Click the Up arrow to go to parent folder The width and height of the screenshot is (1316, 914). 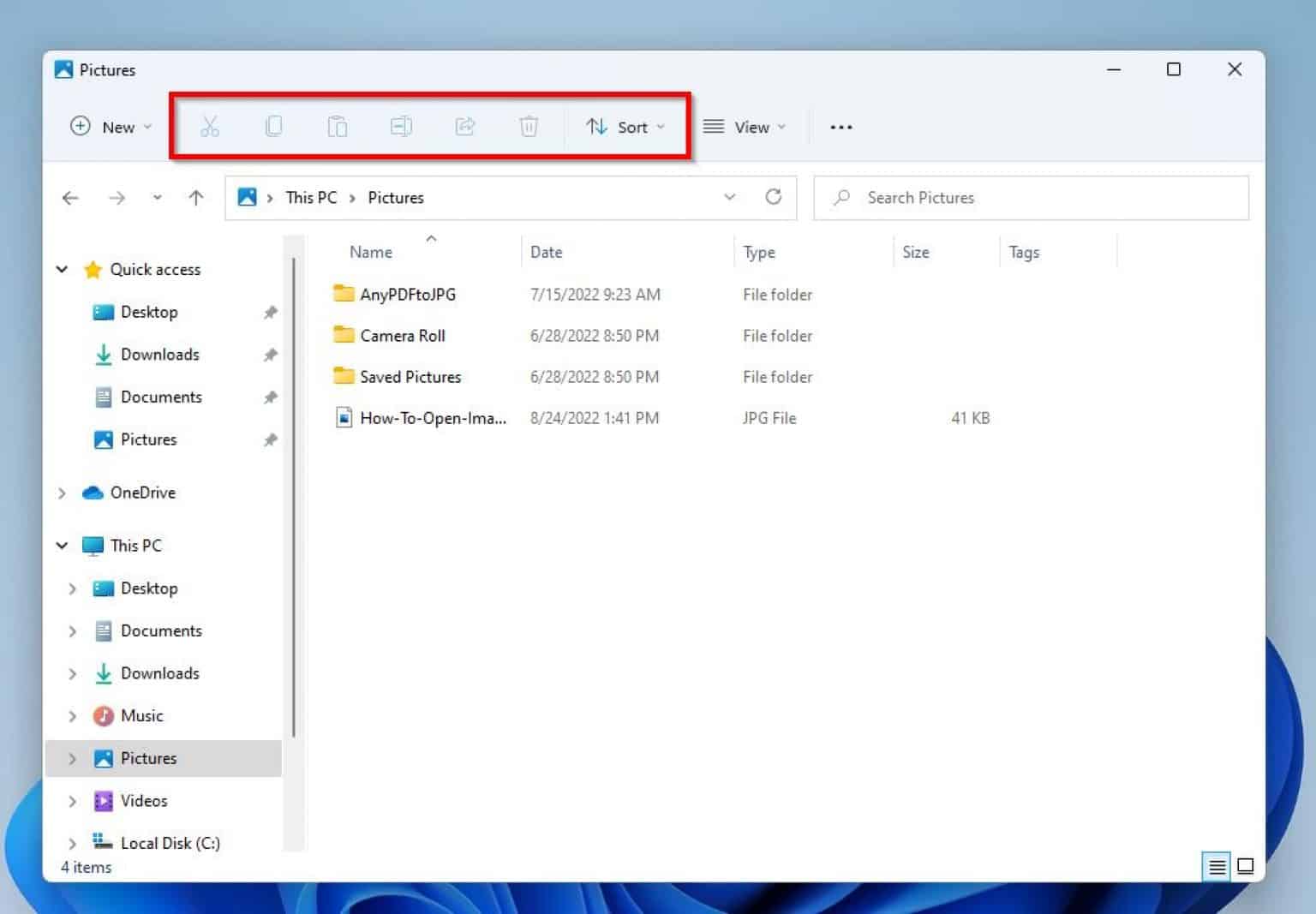pyautogui.click(x=195, y=197)
